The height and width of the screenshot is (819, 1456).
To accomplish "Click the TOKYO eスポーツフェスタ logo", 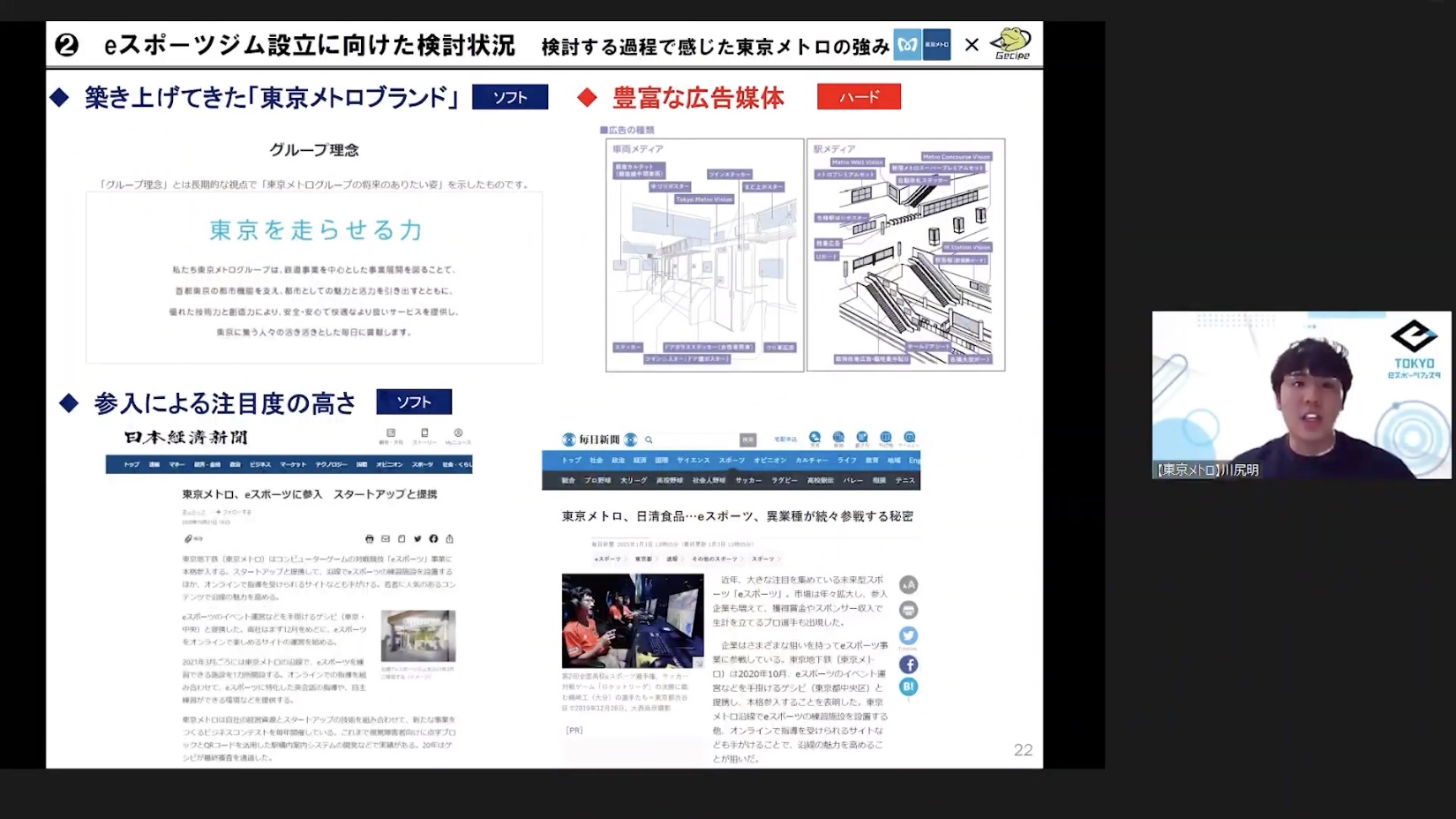I will [x=1415, y=349].
